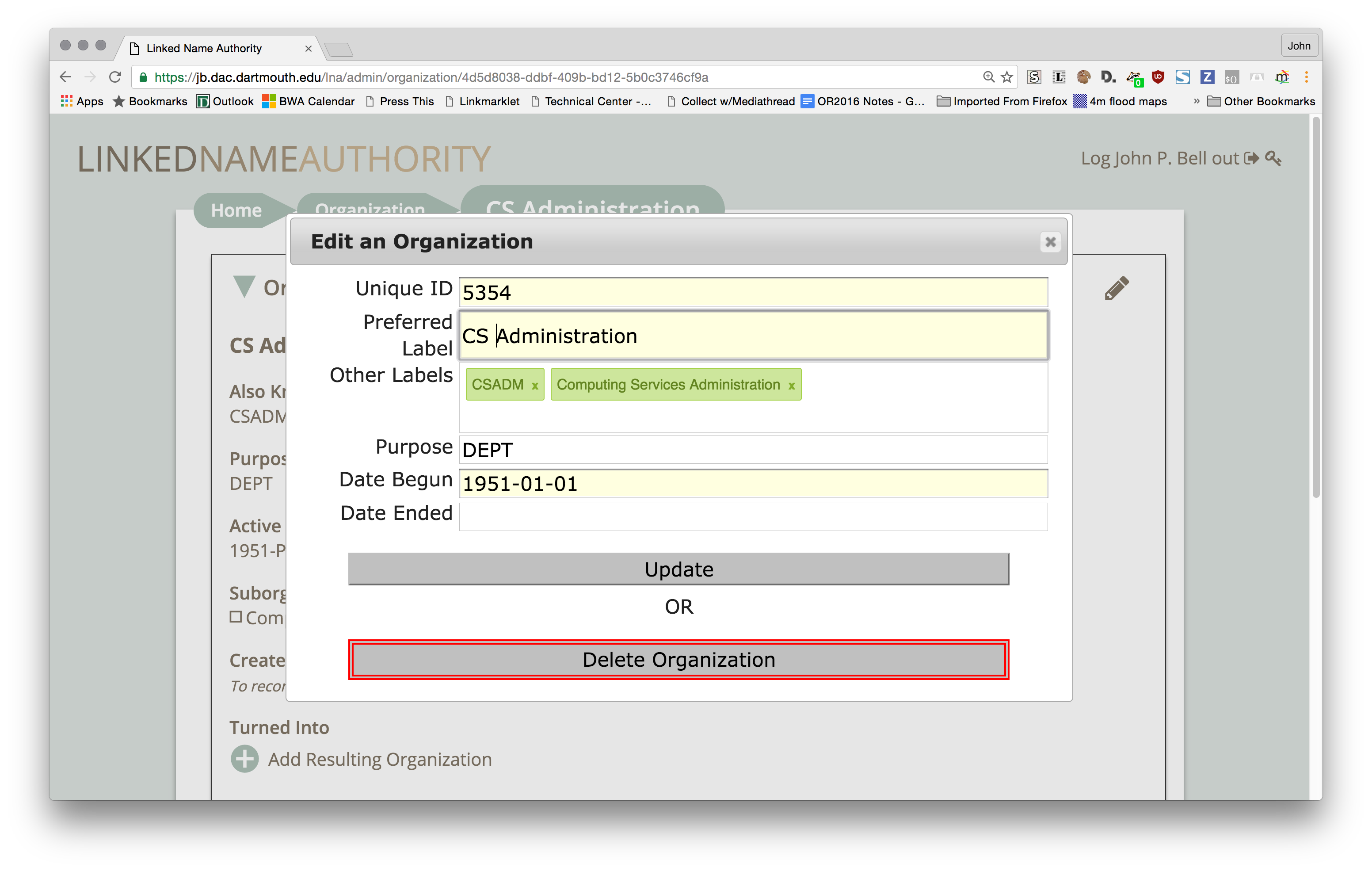Click the green secure padlock icon

[x=144, y=77]
